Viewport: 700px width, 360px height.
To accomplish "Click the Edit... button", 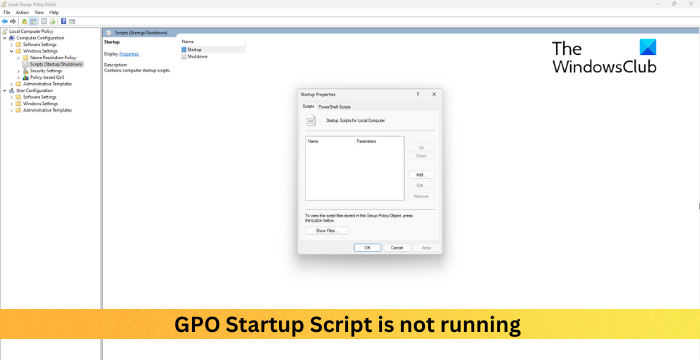I will (x=421, y=185).
